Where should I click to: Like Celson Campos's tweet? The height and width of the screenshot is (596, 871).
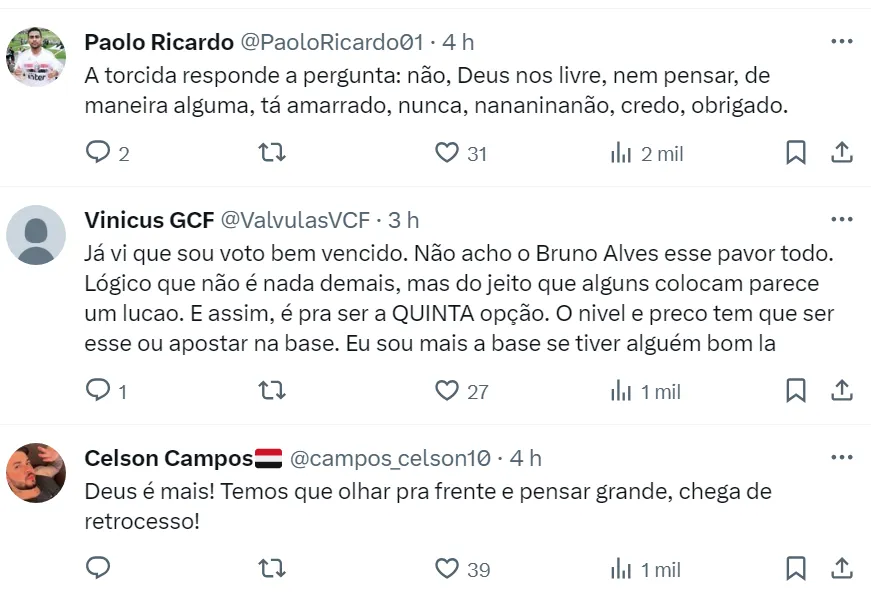446,569
